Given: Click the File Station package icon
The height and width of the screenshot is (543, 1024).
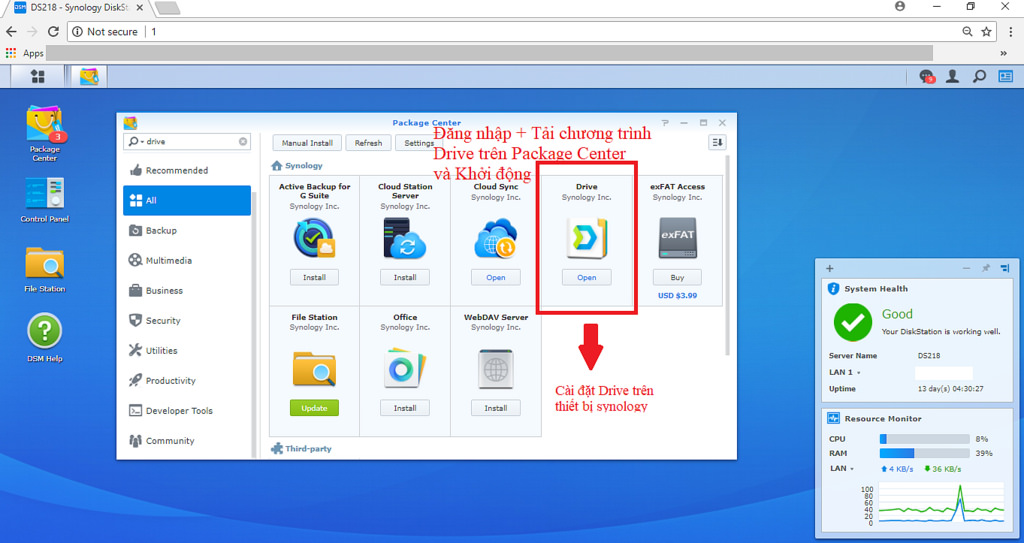Looking at the screenshot, I should [x=314, y=369].
